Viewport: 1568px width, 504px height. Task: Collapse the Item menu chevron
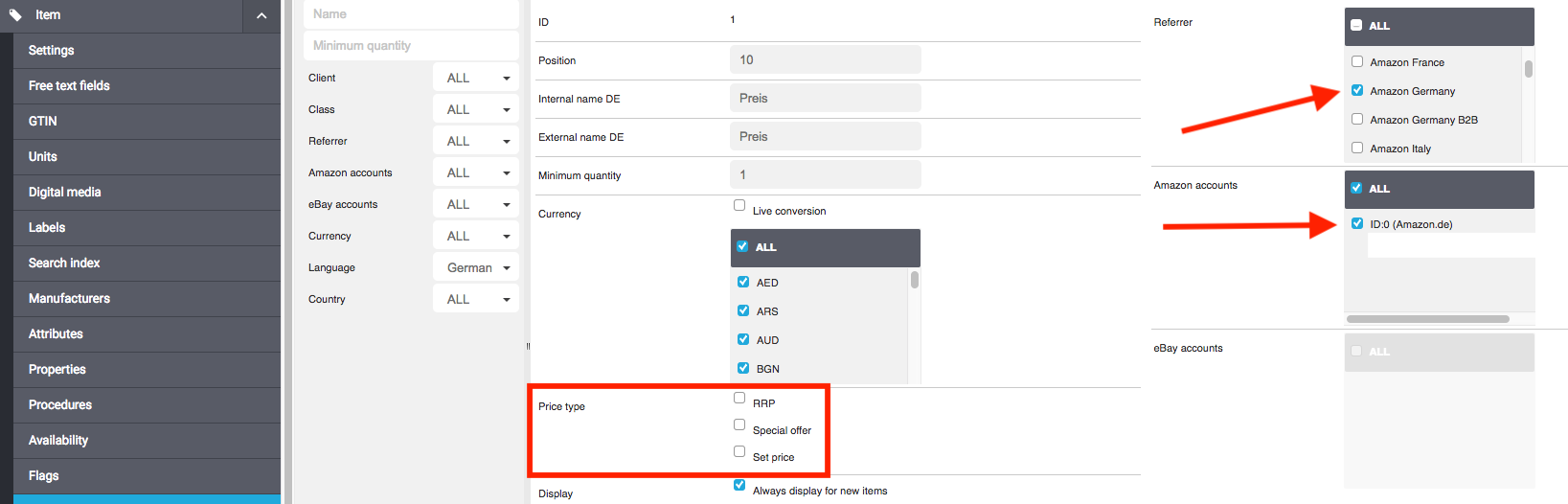tap(261, 15)
